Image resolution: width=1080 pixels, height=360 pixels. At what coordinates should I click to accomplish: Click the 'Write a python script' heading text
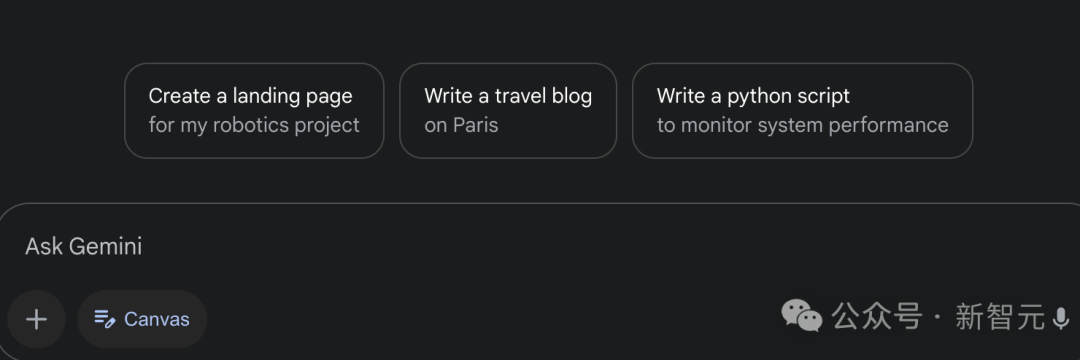754,96
